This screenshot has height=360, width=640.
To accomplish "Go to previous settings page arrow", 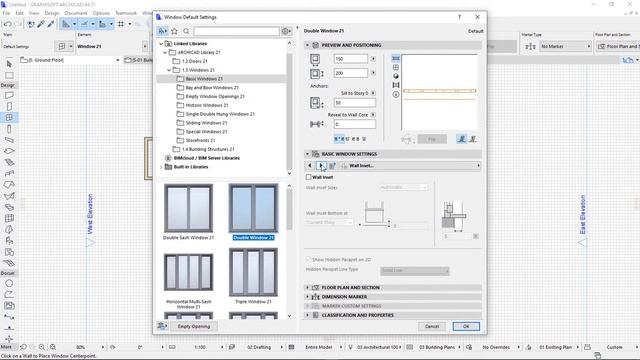I will point(310,165).
